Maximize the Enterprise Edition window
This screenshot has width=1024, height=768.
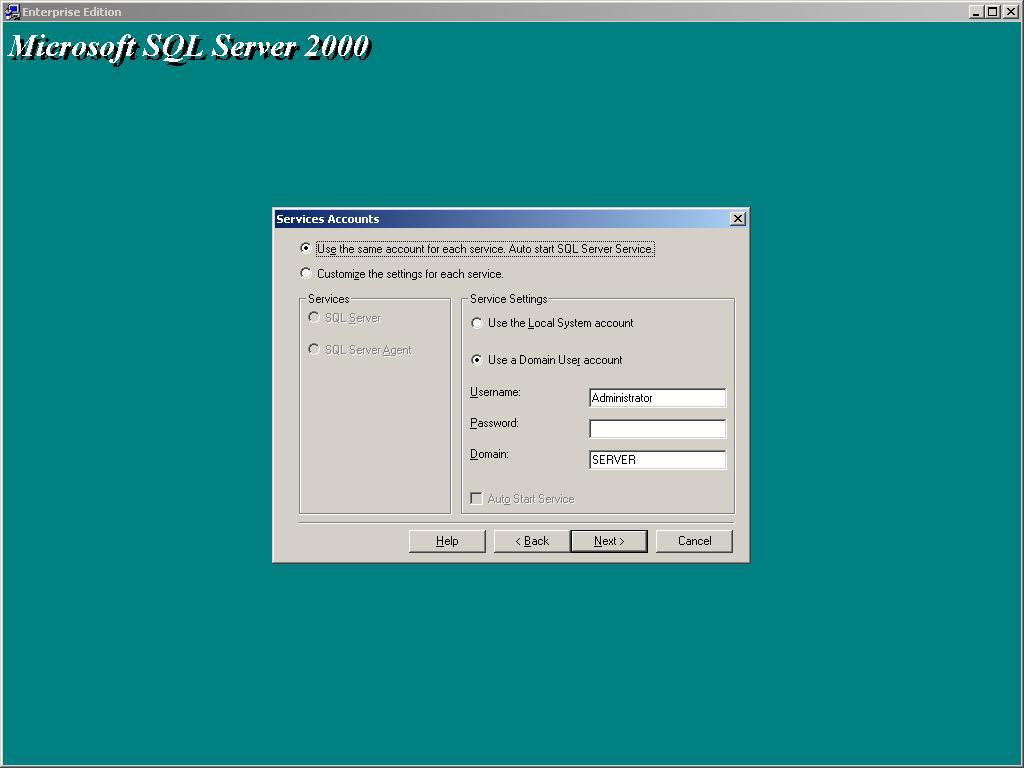(x=992, y=12)
